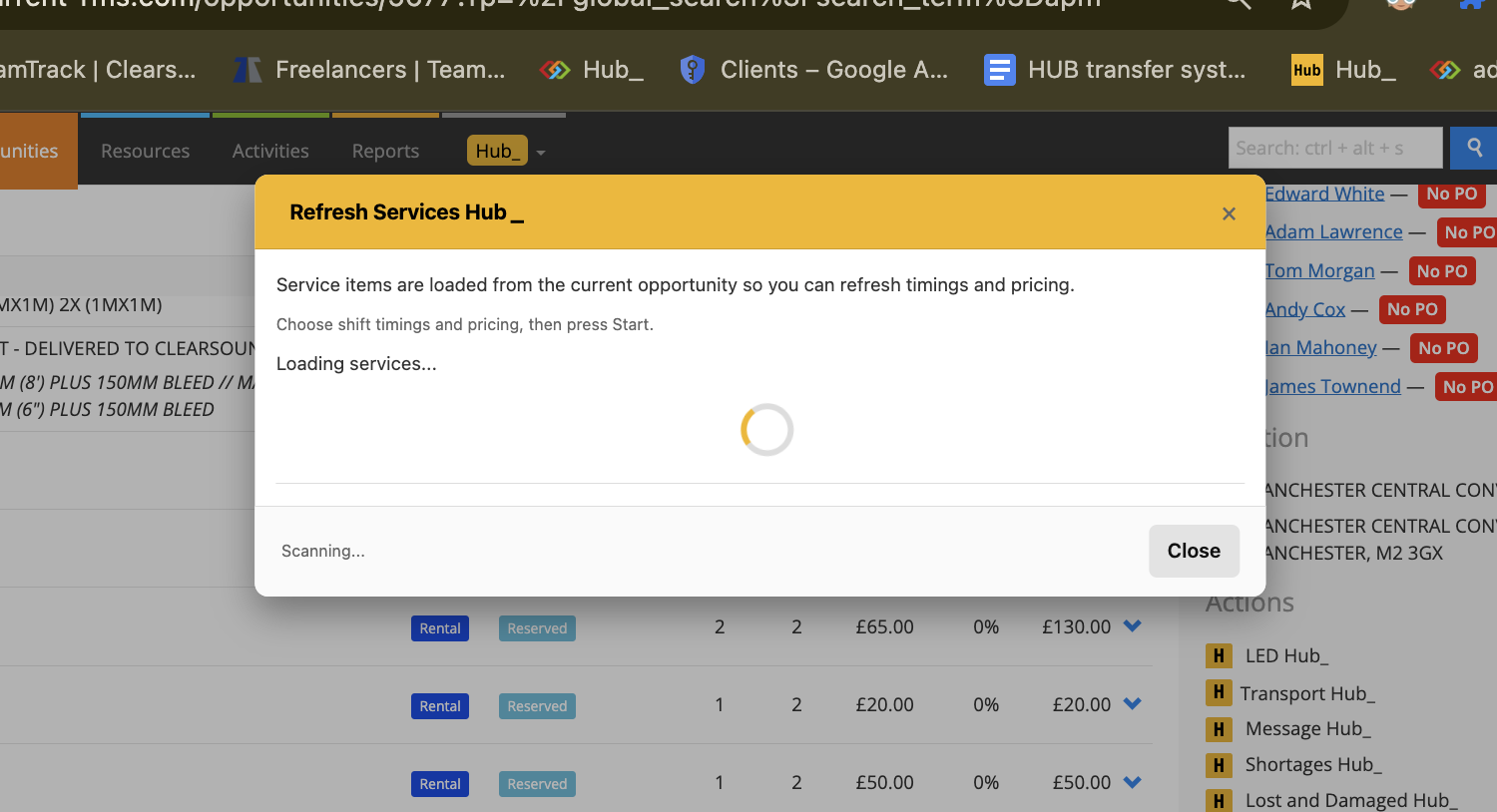Open the Activities menu tab
This screenshot has height=812, width=1497.
[270, 151]
